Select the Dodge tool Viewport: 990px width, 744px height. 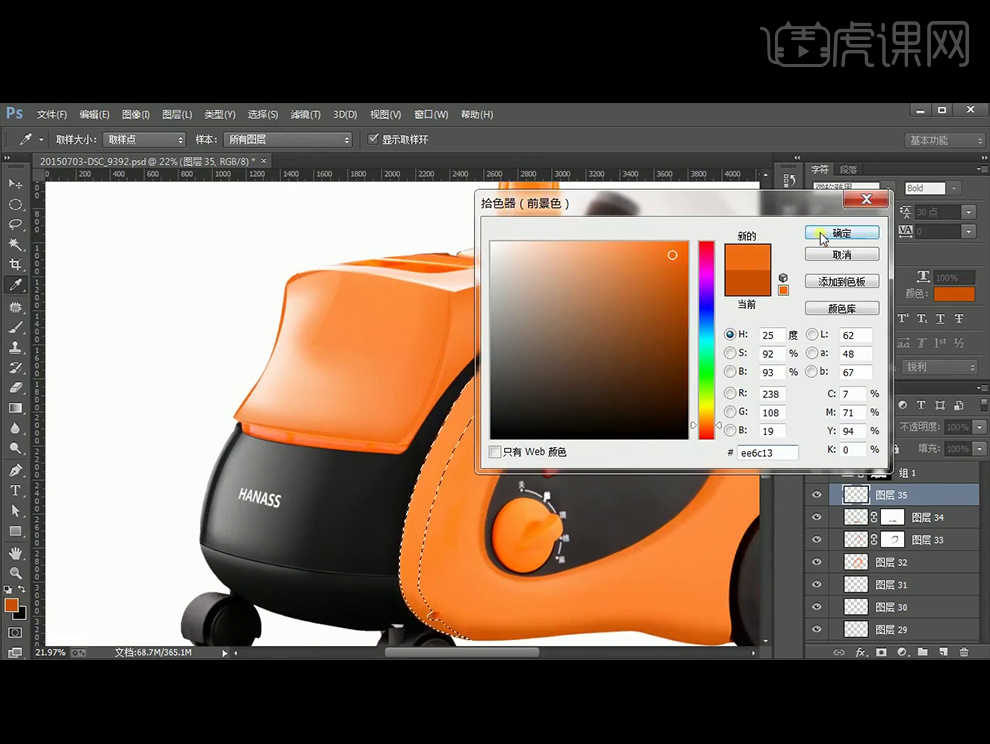tap(15, 448)
